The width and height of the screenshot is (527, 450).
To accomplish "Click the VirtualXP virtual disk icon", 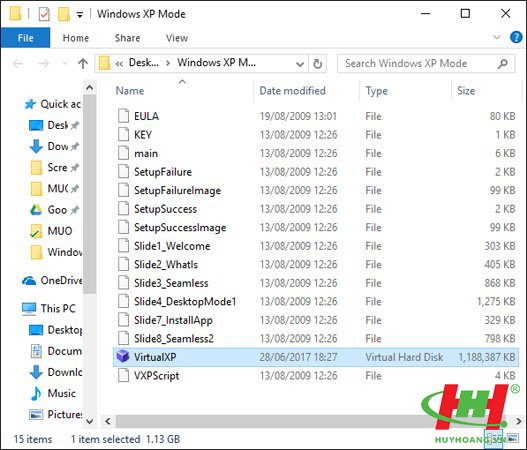I will point(123,356).
